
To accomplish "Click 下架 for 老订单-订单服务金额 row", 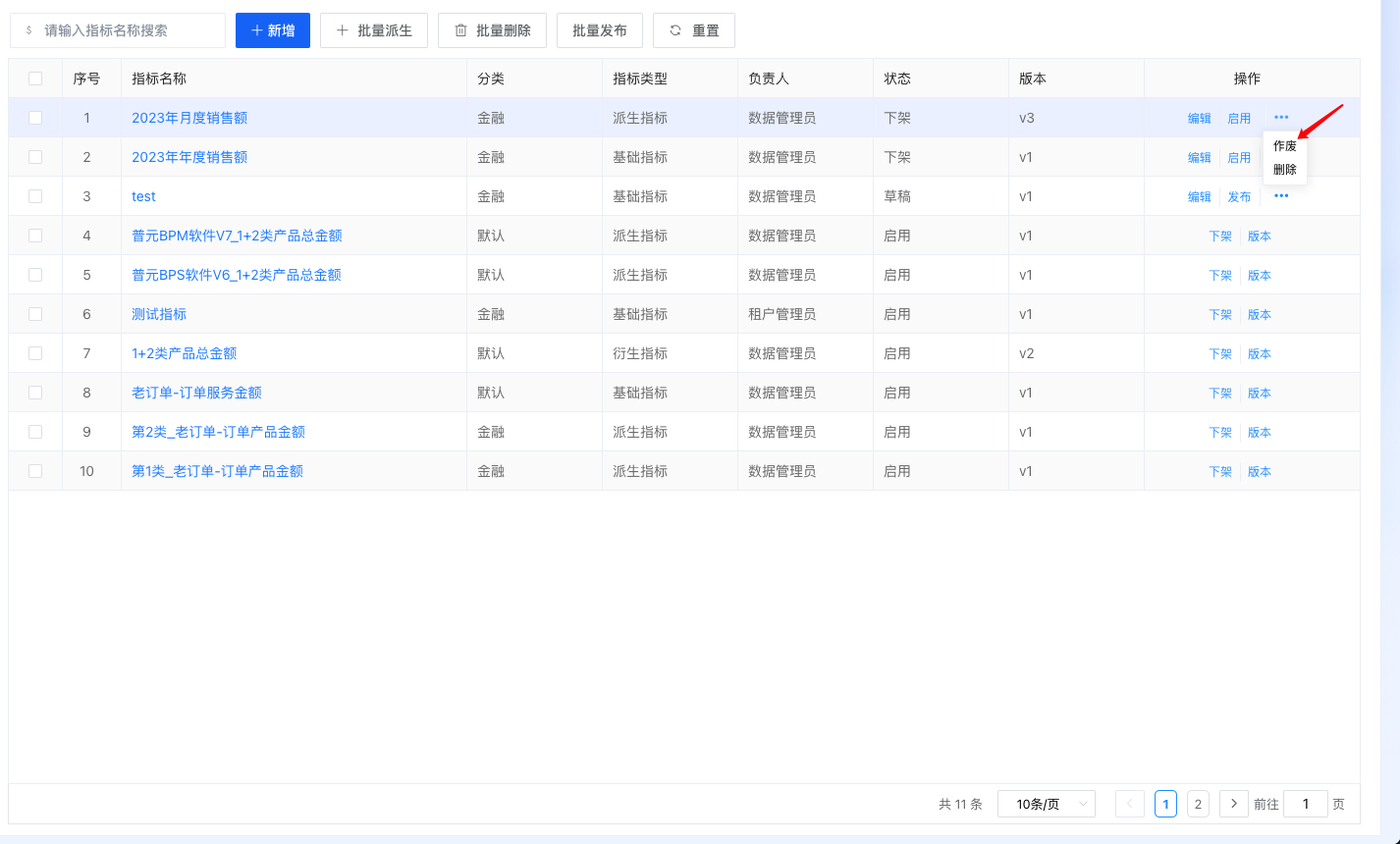I will pos(1219,393).
